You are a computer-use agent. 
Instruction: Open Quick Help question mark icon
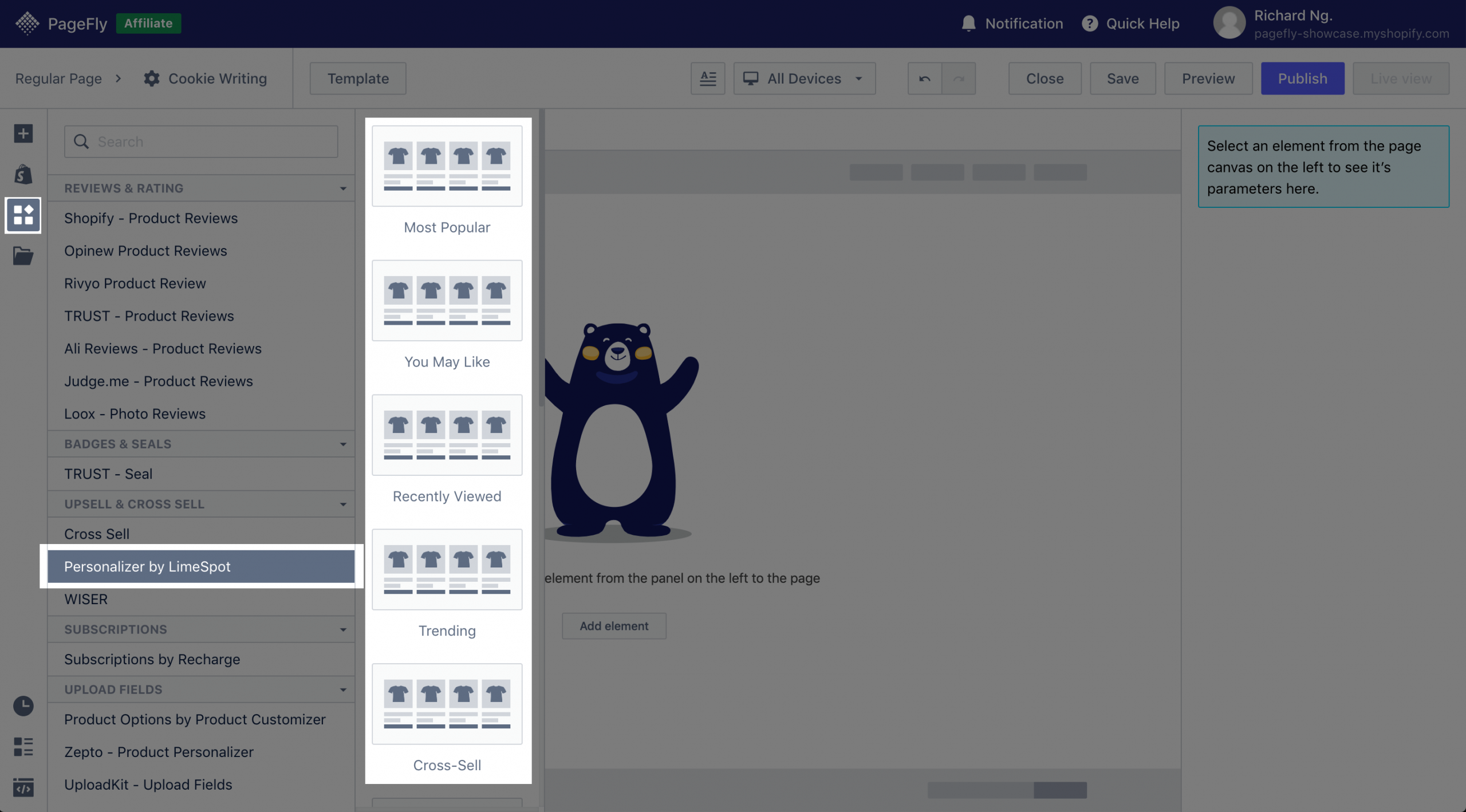1090,23
